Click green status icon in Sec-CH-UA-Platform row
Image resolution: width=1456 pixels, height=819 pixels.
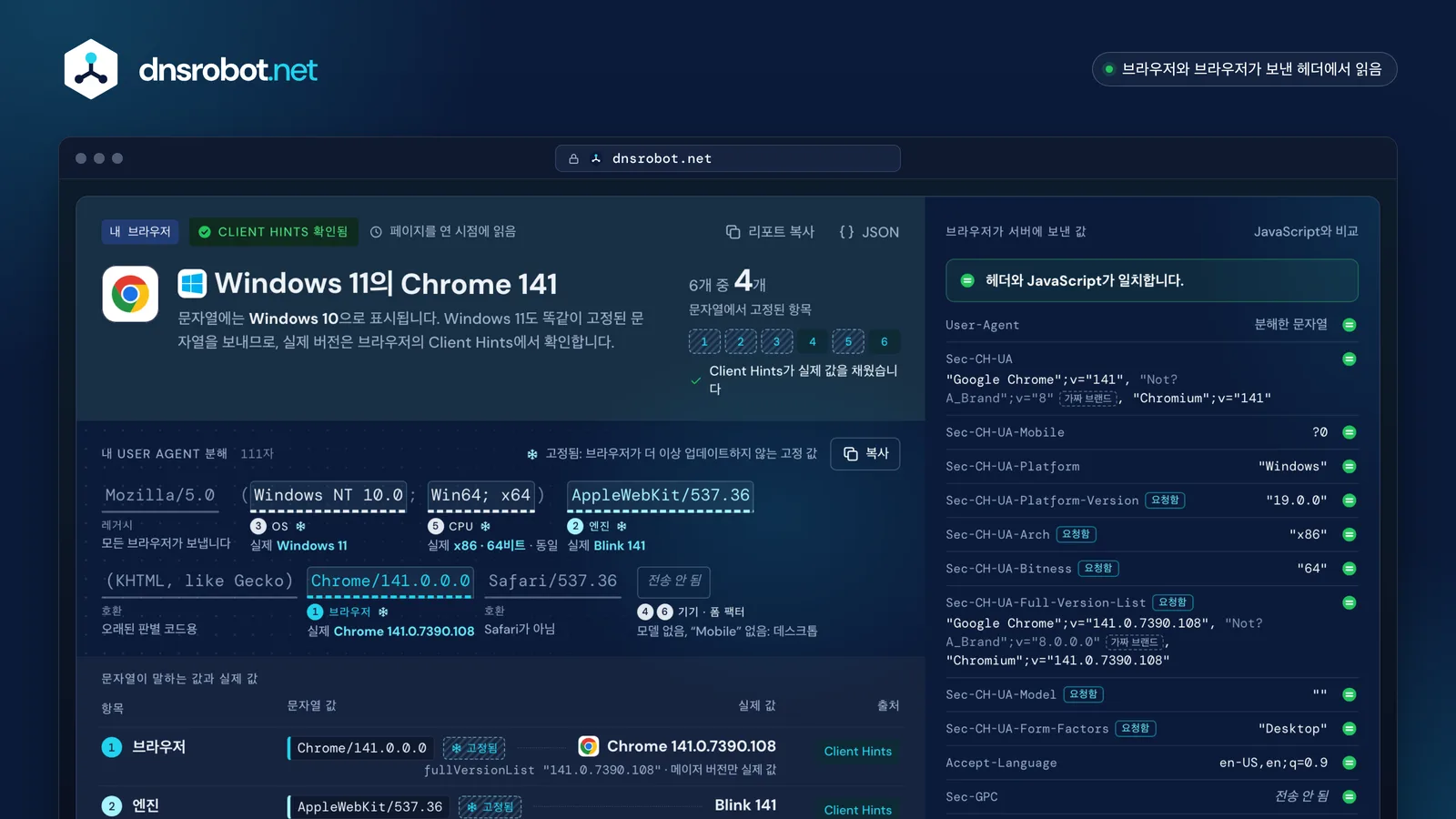[1350, 466]
